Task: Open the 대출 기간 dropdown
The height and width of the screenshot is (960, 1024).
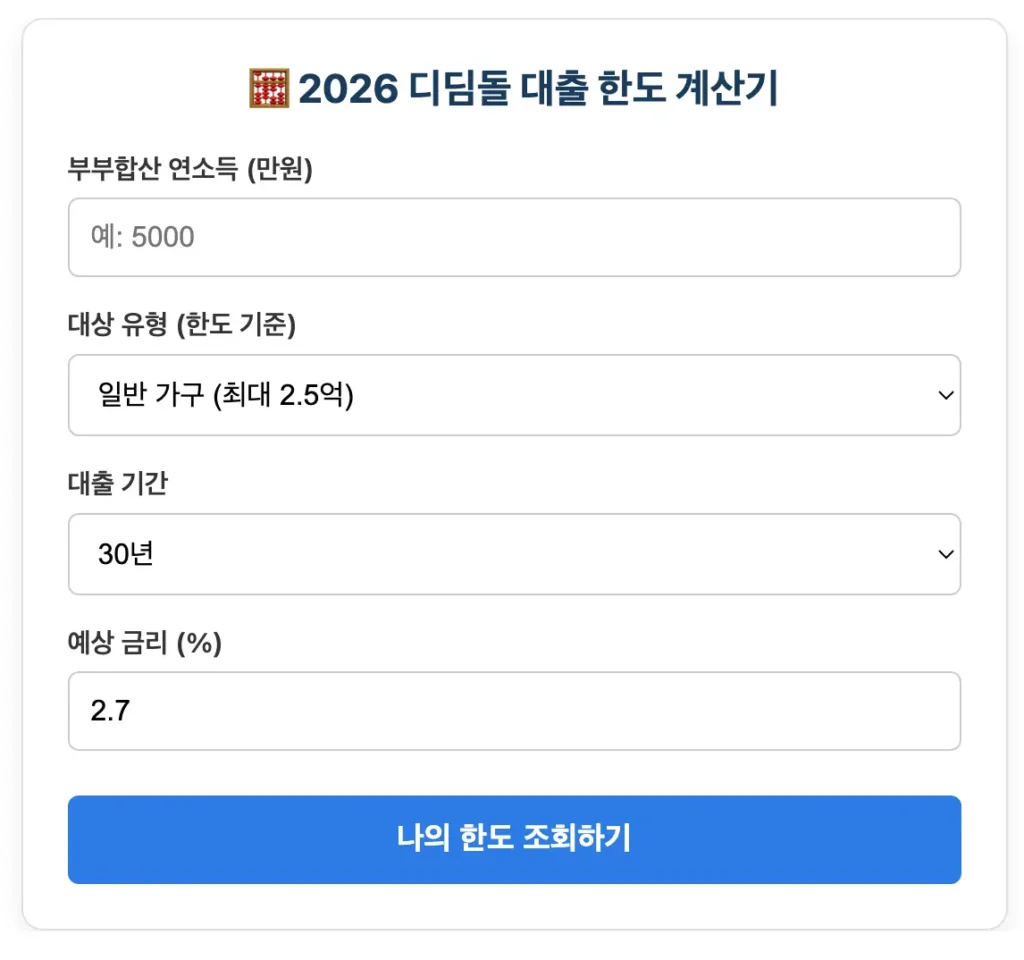Action: (514, 554)
